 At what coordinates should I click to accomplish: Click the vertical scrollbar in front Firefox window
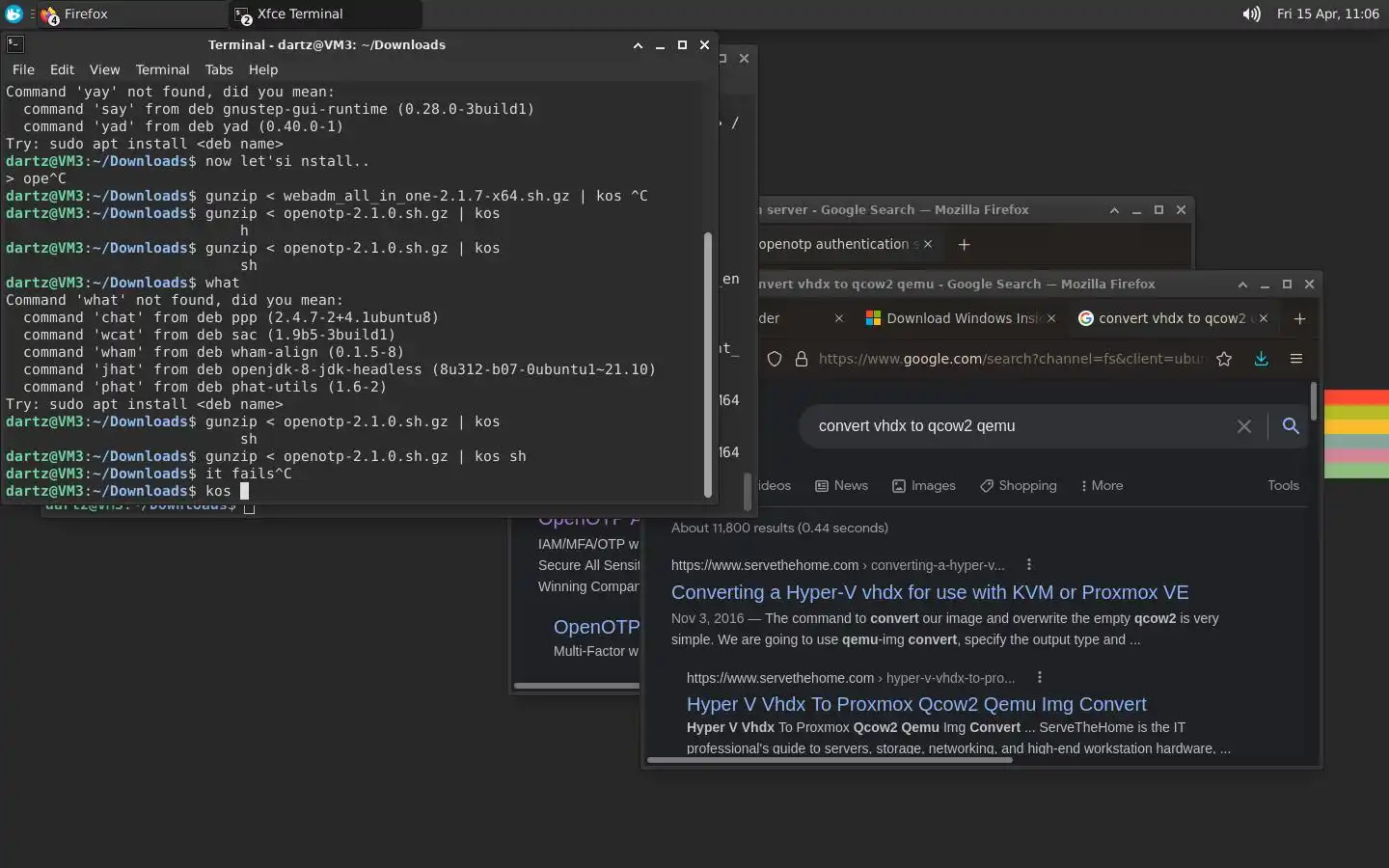coord(1313,401)
